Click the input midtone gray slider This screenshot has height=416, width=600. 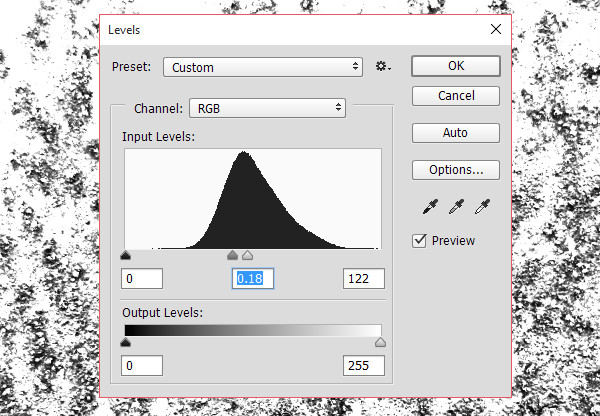[x=233, y=255]
